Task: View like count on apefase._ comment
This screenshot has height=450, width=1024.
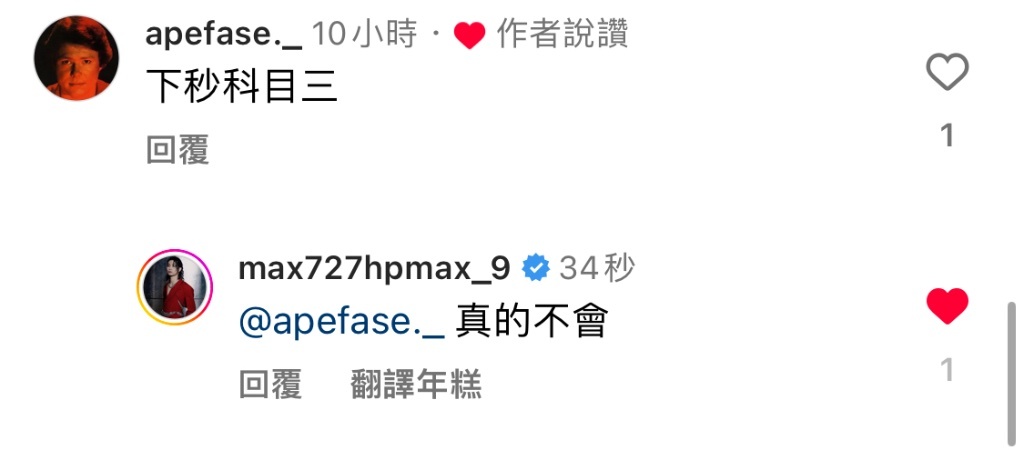Action: 947,136
